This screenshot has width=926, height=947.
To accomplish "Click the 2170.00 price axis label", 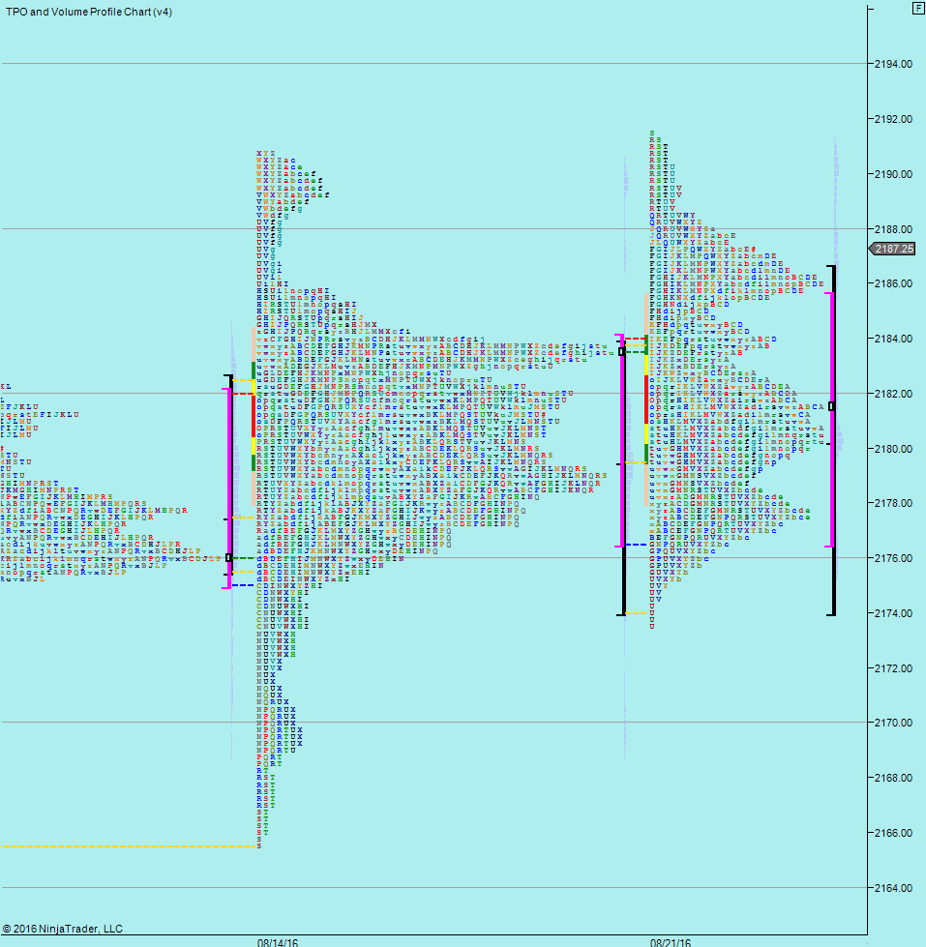I will [x=893, y=723].
